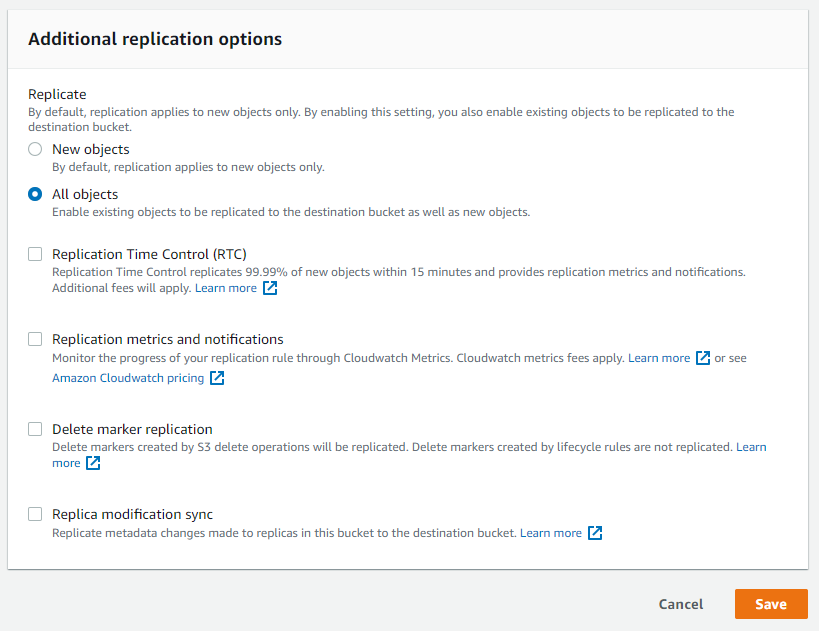Enable Delete marker replication
The width and height of the screenshot is (819, 631).
pyautogui.click(x=35, y=429)
